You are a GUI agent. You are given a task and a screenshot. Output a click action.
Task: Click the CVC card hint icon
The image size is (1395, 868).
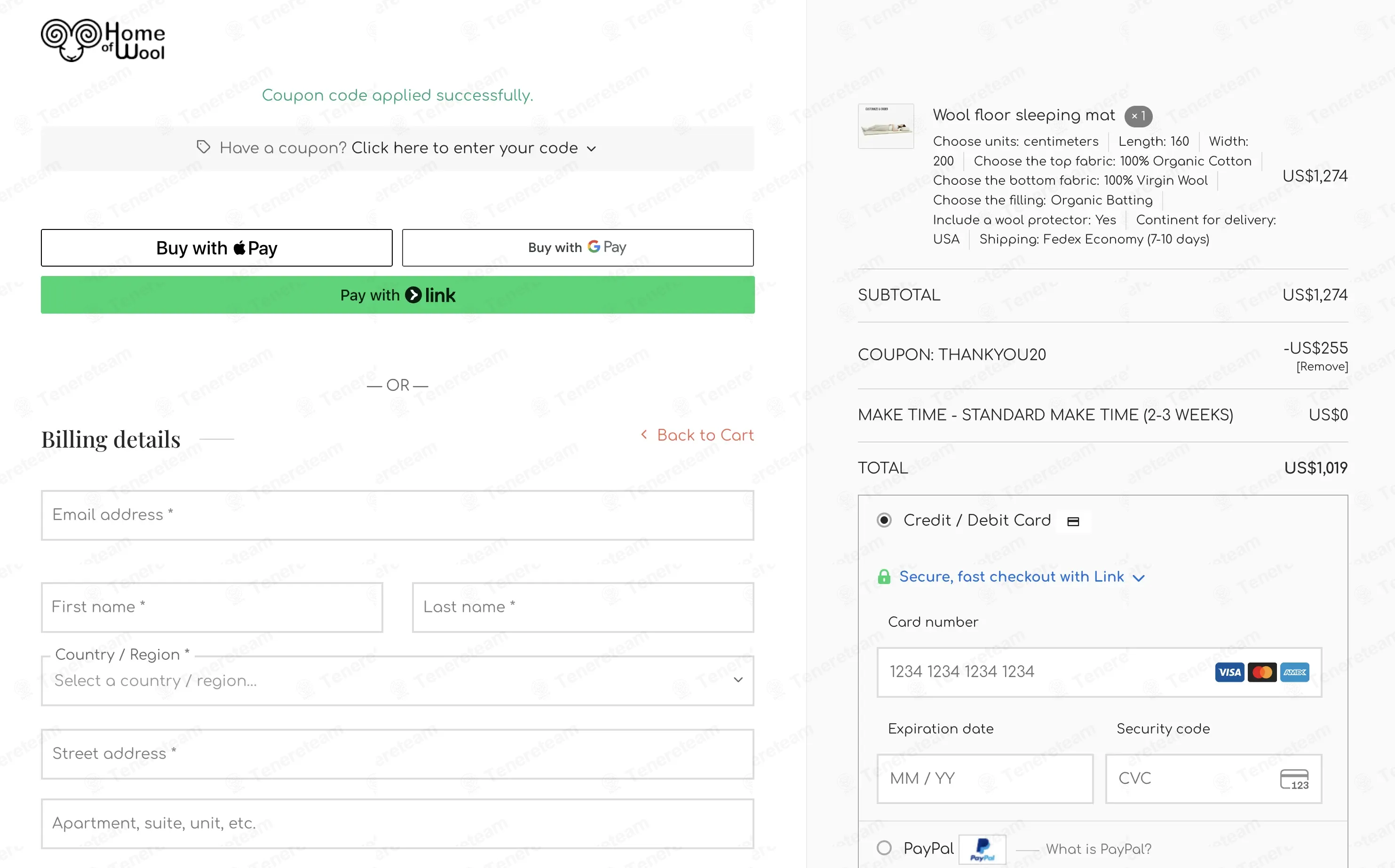pyautogui.click(x=1294, y=780)
